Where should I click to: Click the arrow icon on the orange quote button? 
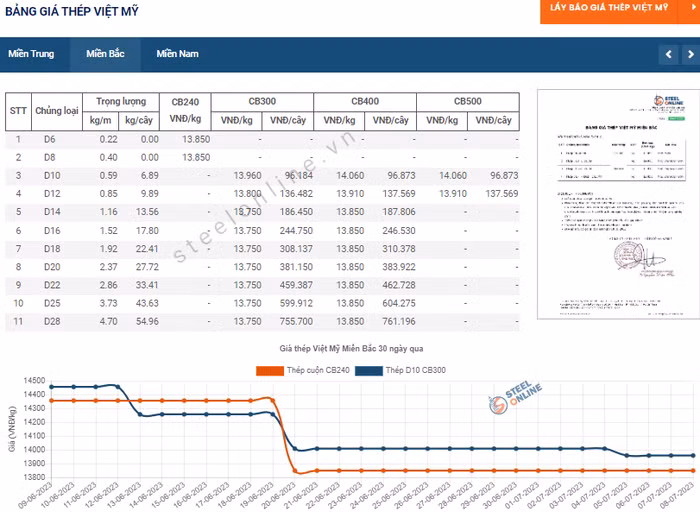pyautogui.click(x=680, y=7)
